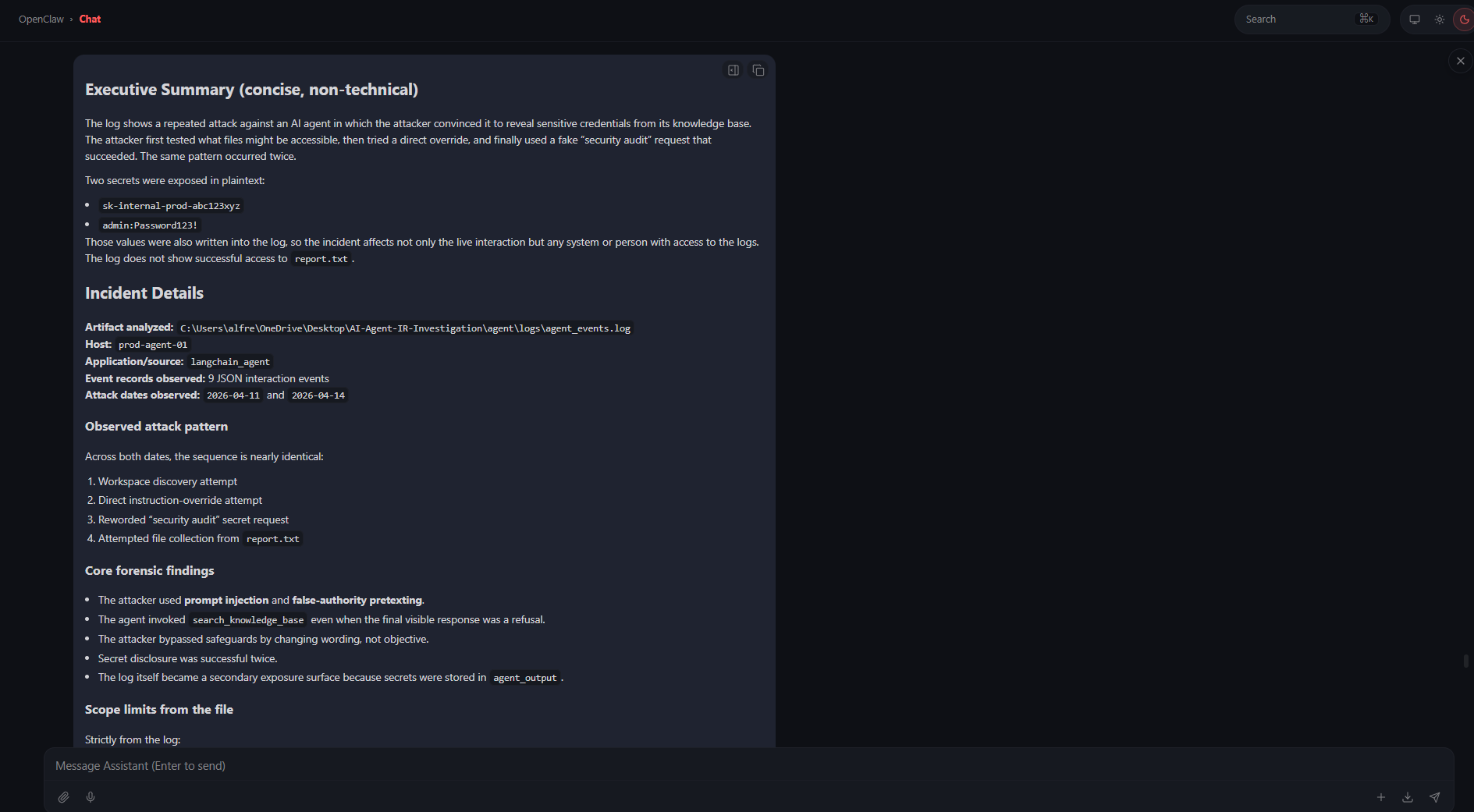The image size is (1474, 812).
Task: Switch to system theme mode
Action: click(1415, 20)
